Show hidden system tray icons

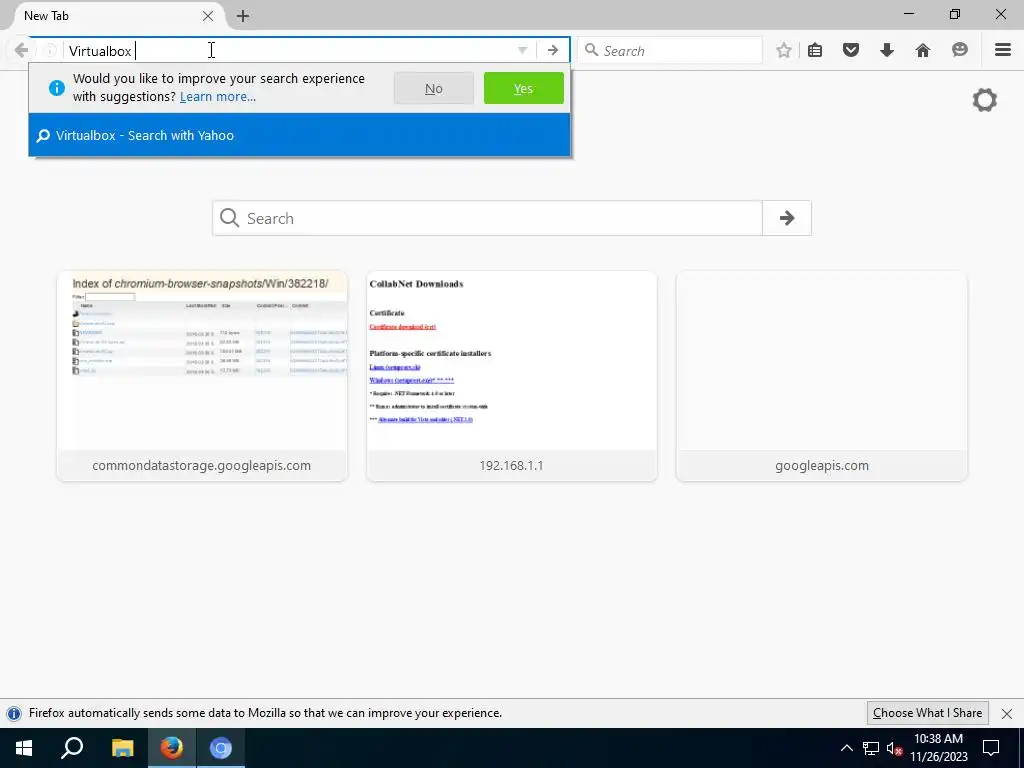[846, 748]
